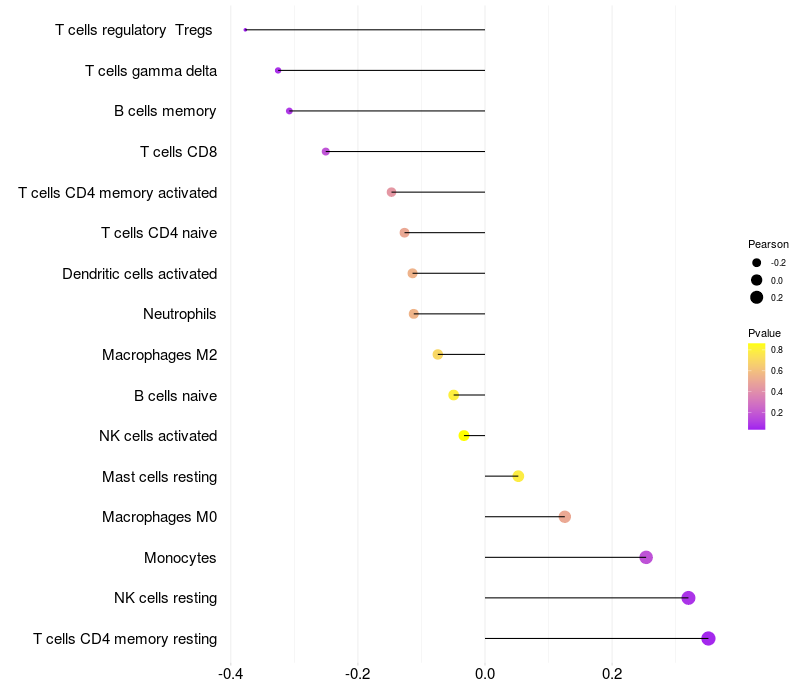This screenshot has width=800, height=700.
Task: Select the Monocytes data point
Action: pyautogui.click(x=646, y=557)
